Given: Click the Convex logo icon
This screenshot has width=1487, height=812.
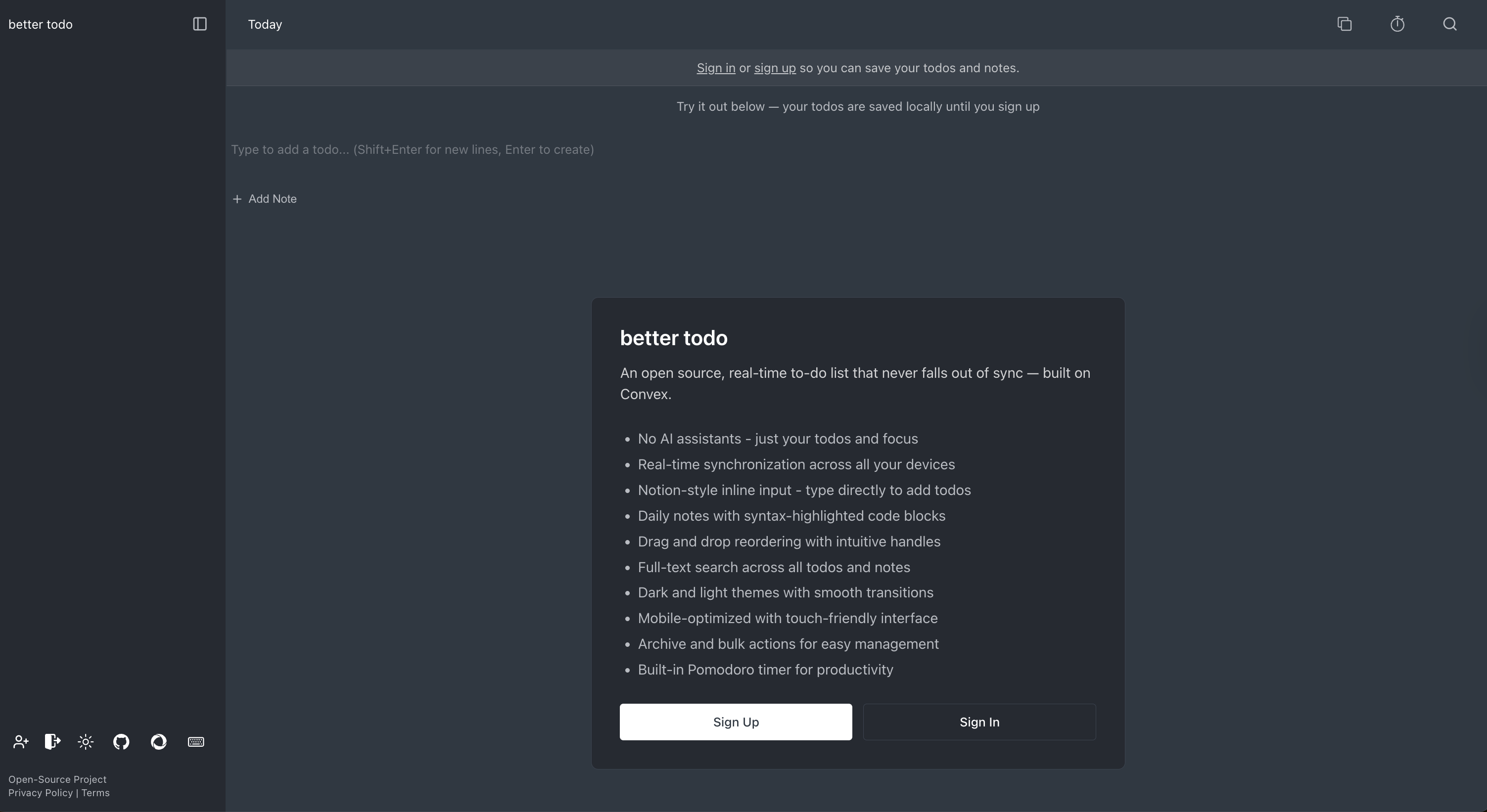Looking at the screenshot, I should tap(159, 742).
